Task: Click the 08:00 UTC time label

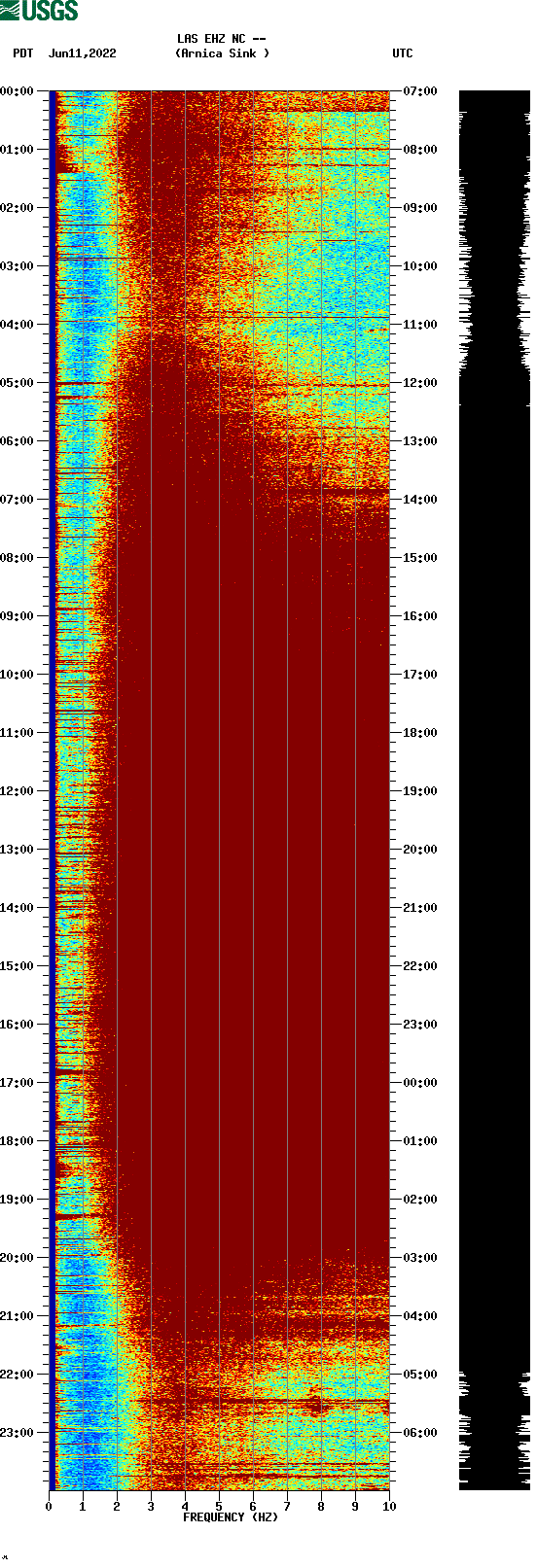Action: (x=420, y=150)
